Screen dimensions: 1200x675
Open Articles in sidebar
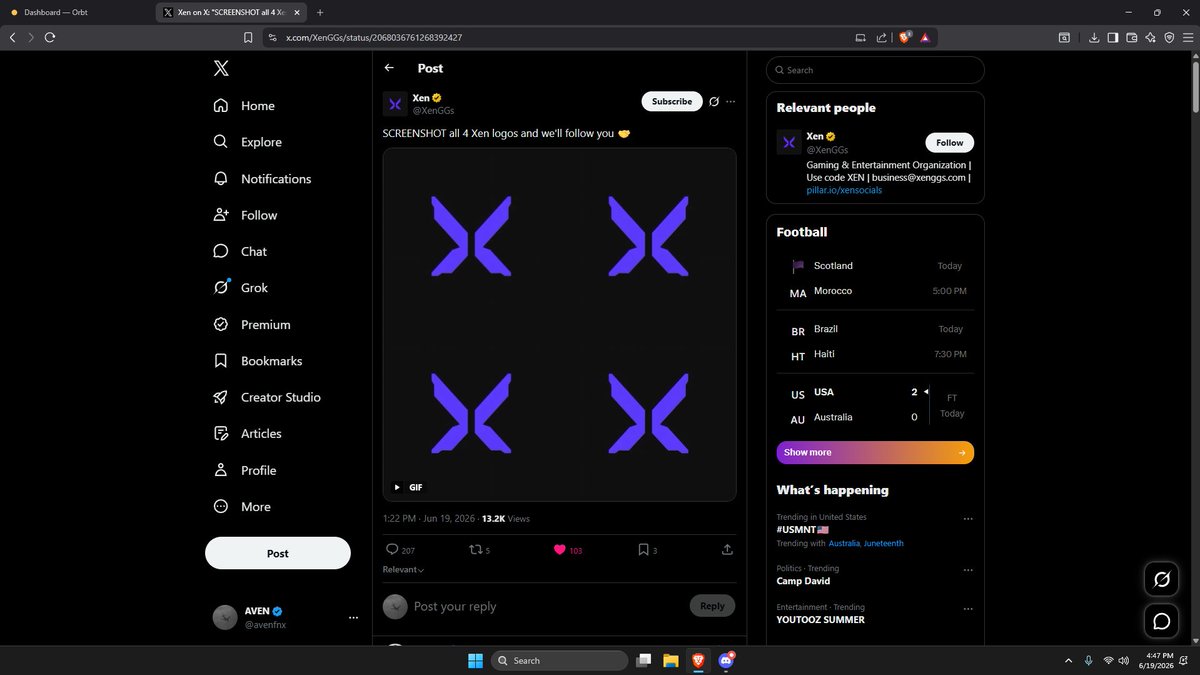(247, 434)
